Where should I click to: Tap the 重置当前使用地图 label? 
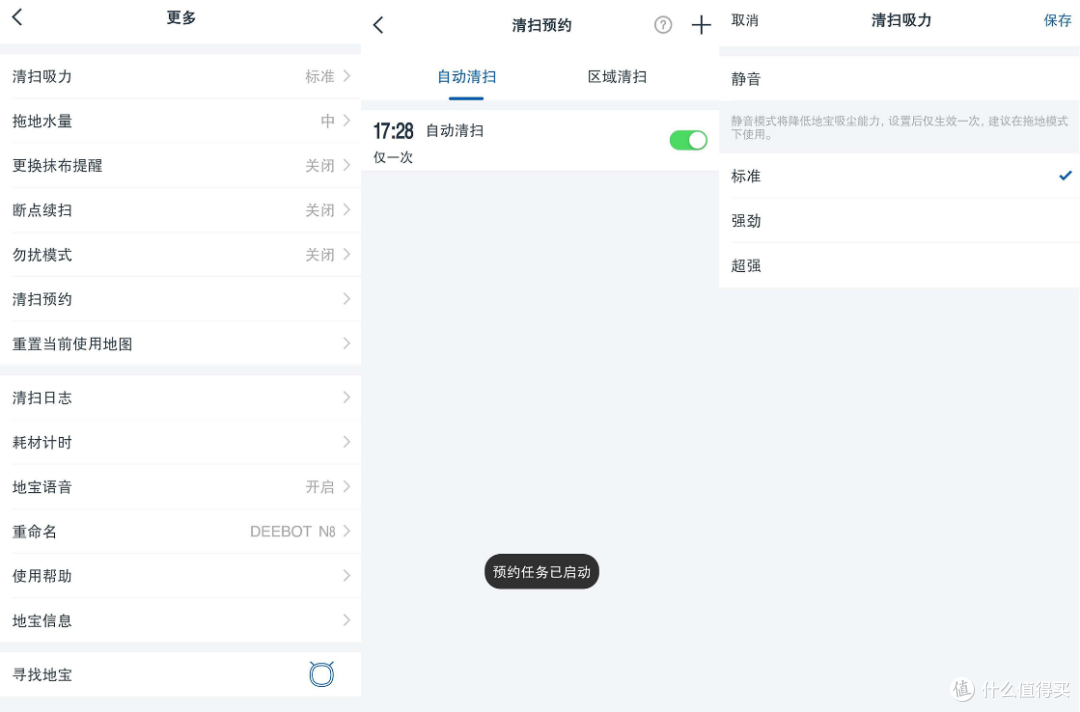point(72,344)
